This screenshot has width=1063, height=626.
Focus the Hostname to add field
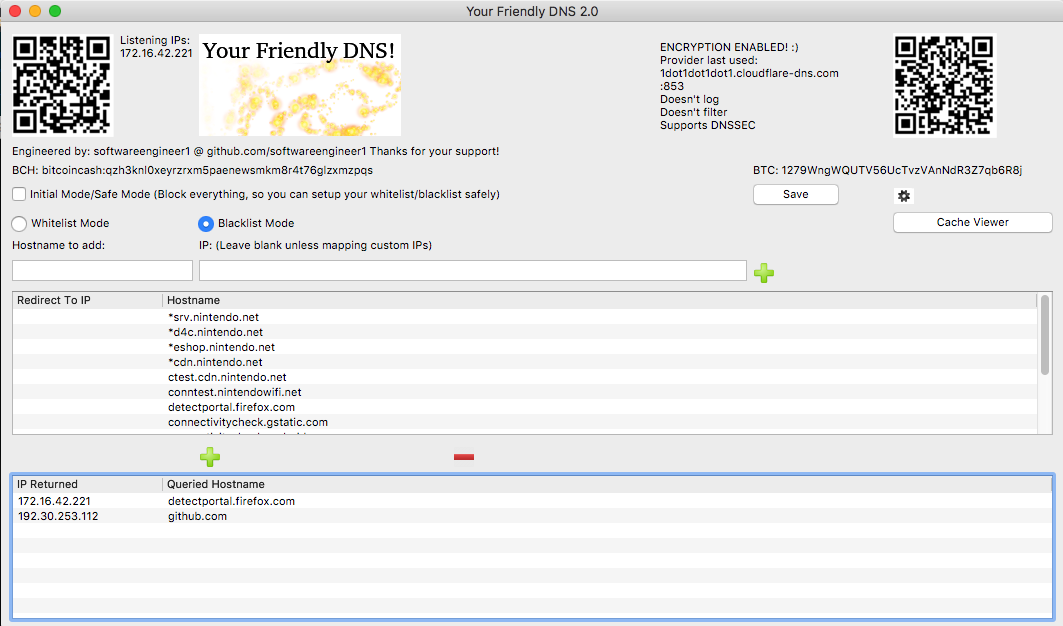coord(102,271)
